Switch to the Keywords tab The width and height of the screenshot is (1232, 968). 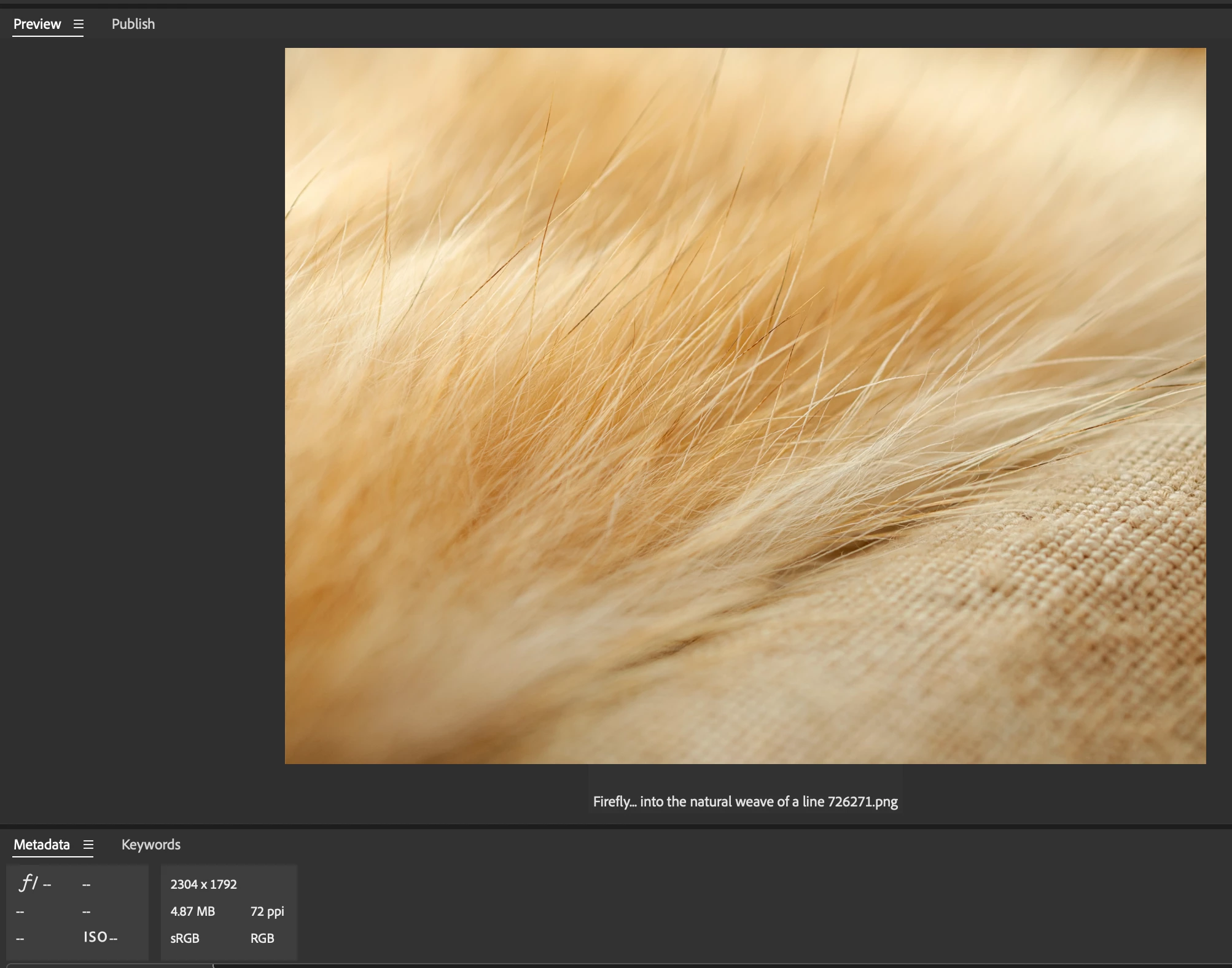coord(151,845)
